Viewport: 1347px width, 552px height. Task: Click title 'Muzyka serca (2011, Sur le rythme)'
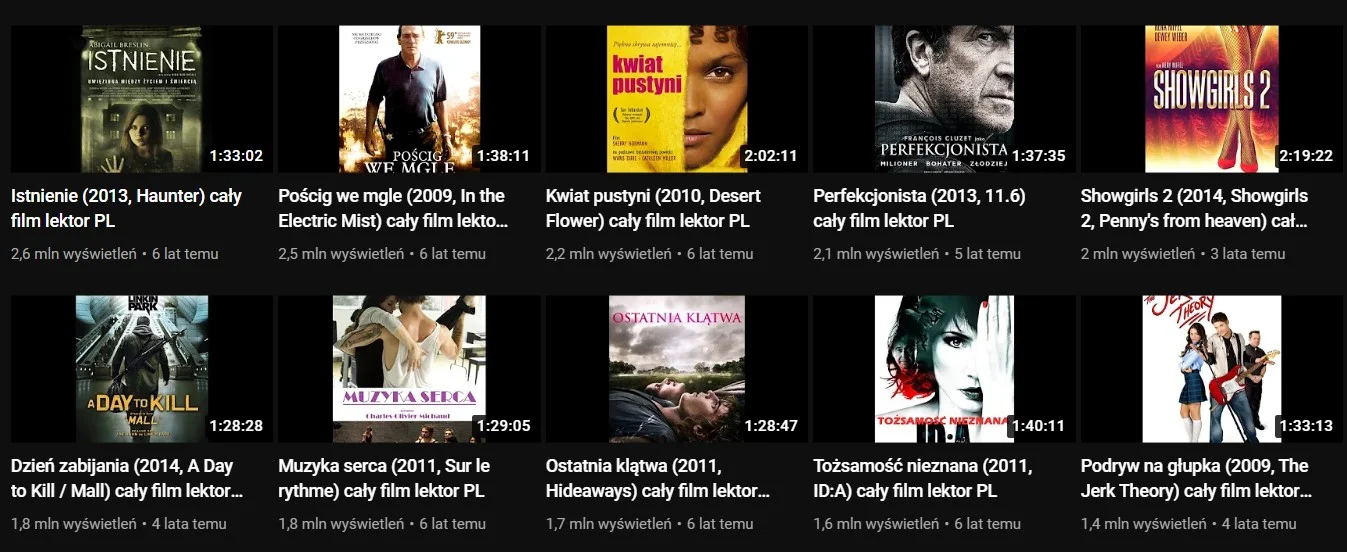384,478
